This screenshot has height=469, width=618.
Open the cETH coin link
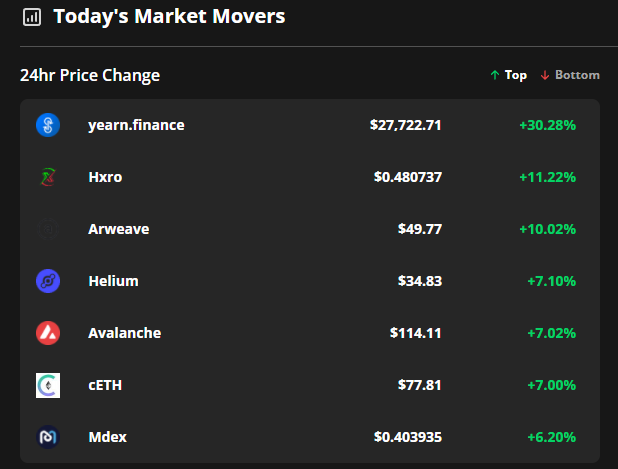tap(105, 385)
